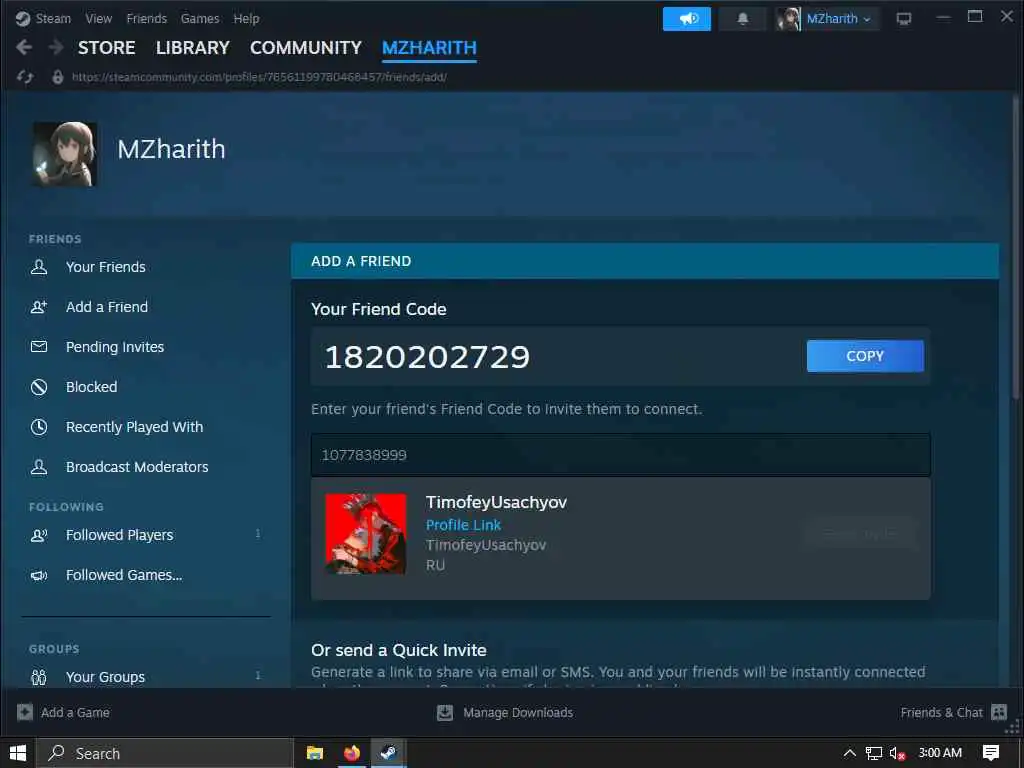Click the Followed Players icon
Viewport: 1024px width, 768px height.
click(39, 535)
